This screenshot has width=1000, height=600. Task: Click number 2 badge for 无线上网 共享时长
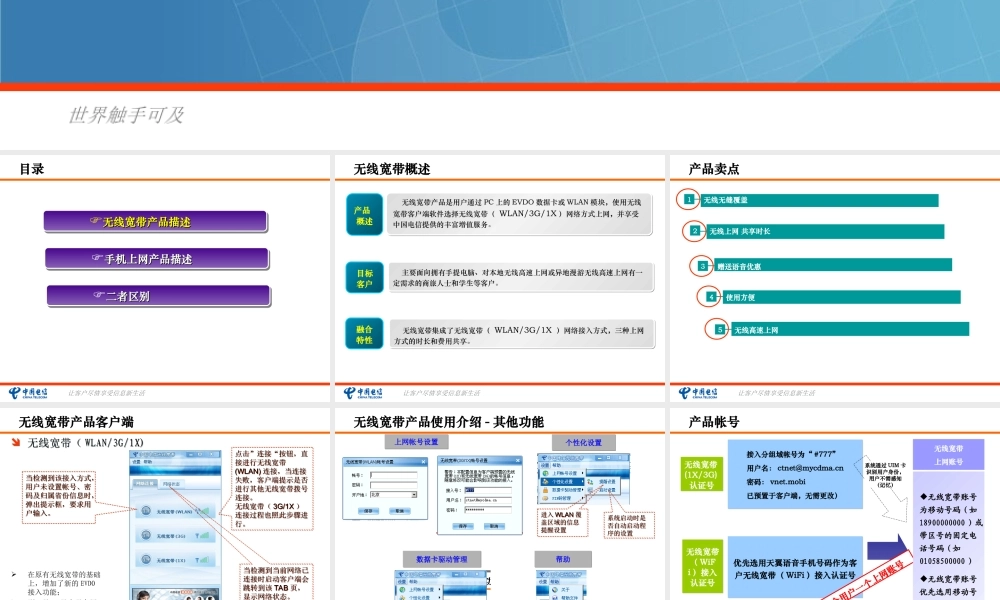696,231
